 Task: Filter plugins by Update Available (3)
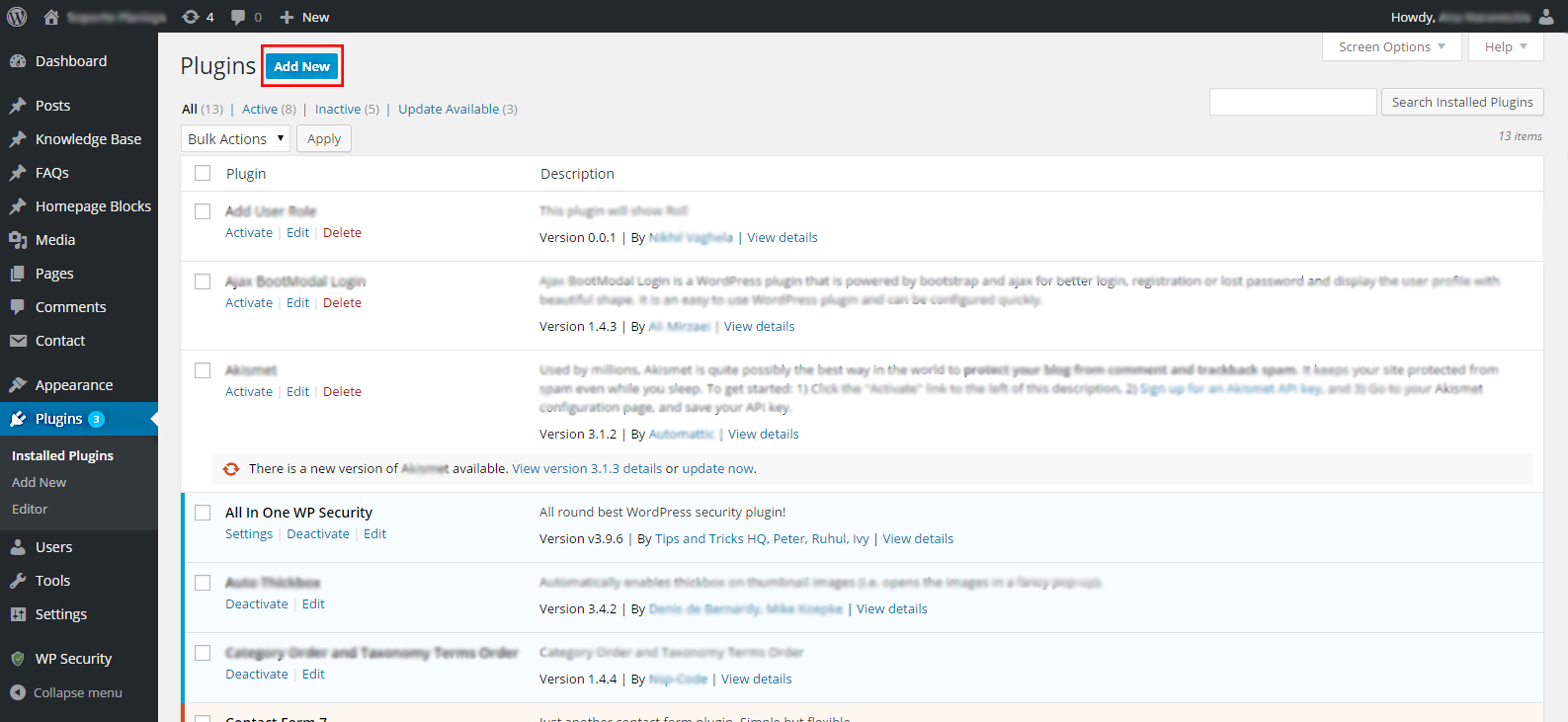pos(457,109)
